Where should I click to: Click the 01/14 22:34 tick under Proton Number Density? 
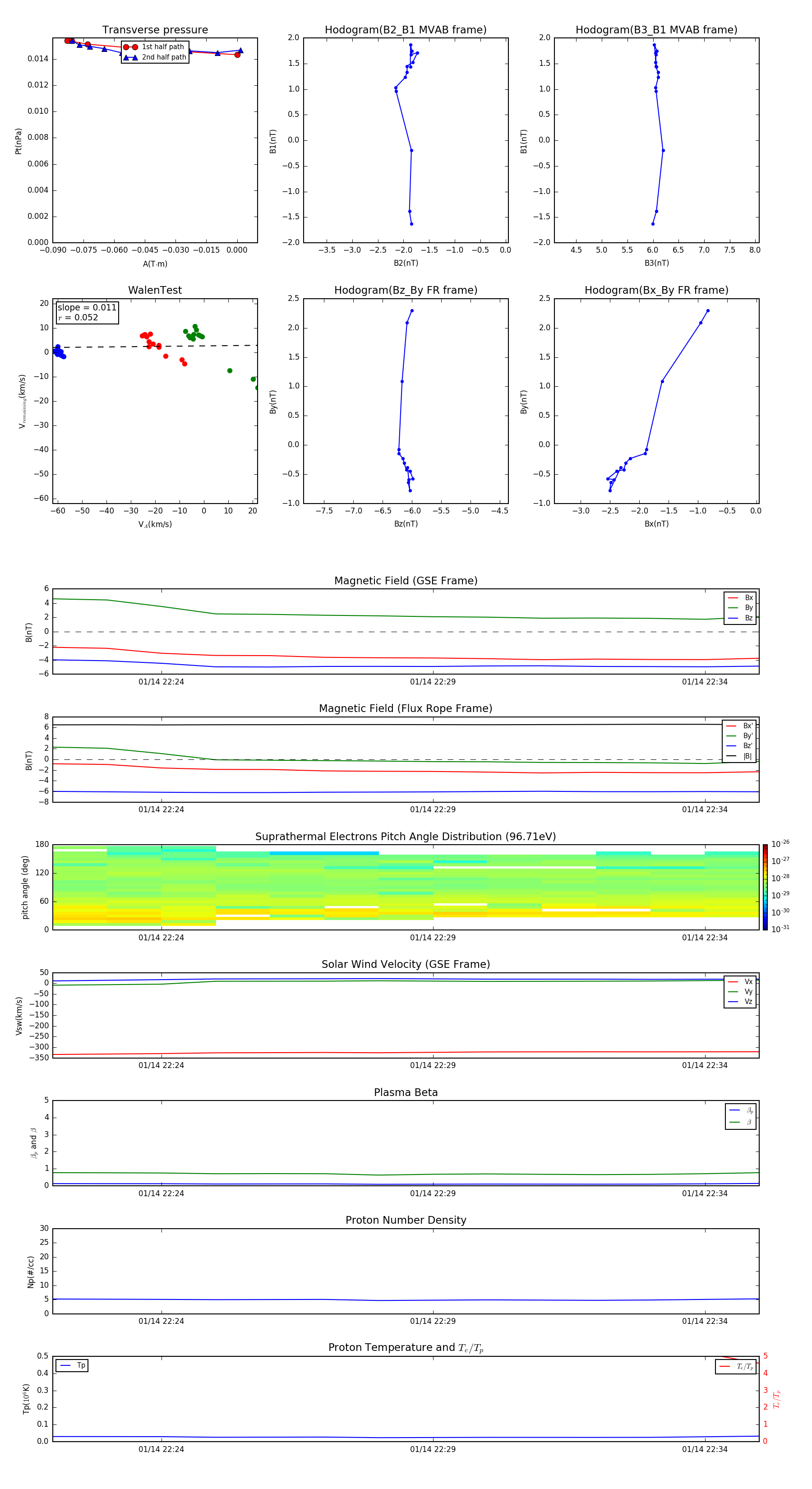click(705, 1321)
